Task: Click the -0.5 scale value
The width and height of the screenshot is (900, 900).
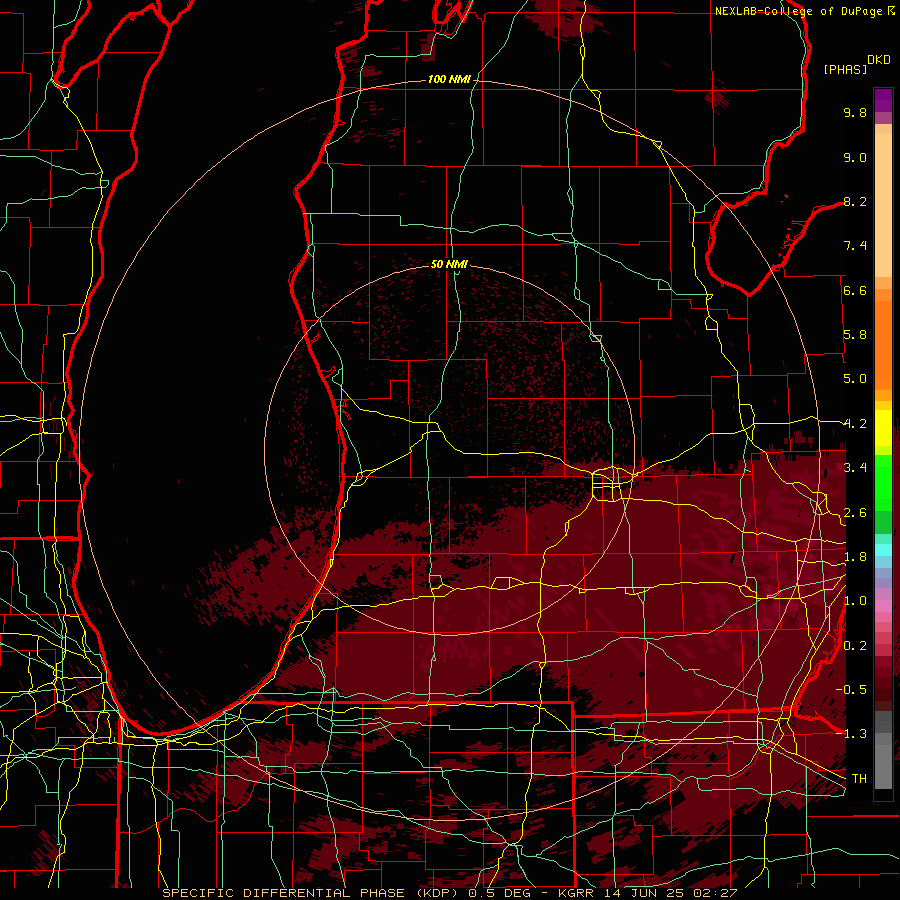Action: (852, 689)
